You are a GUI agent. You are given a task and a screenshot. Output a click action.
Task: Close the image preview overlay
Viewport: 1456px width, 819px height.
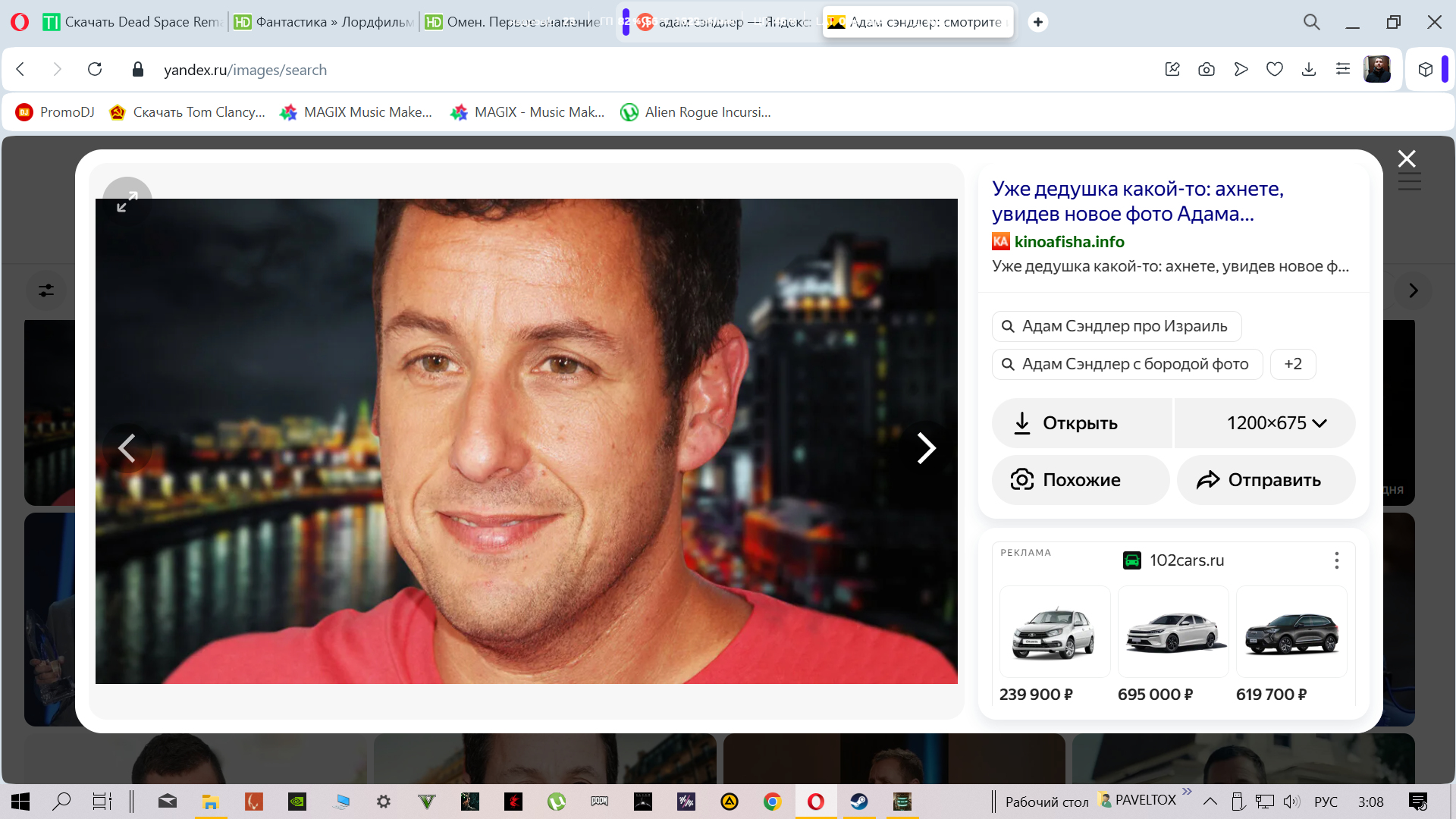click(x=1407, y=158)
